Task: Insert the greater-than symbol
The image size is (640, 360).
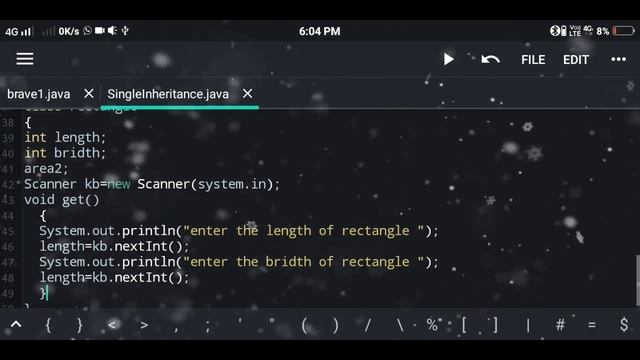Action: (x=144, y=325)
